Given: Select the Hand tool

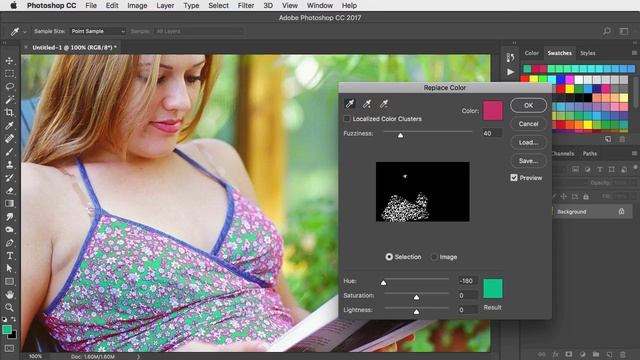Looking at the screenshot, I should tap(9, 294).
